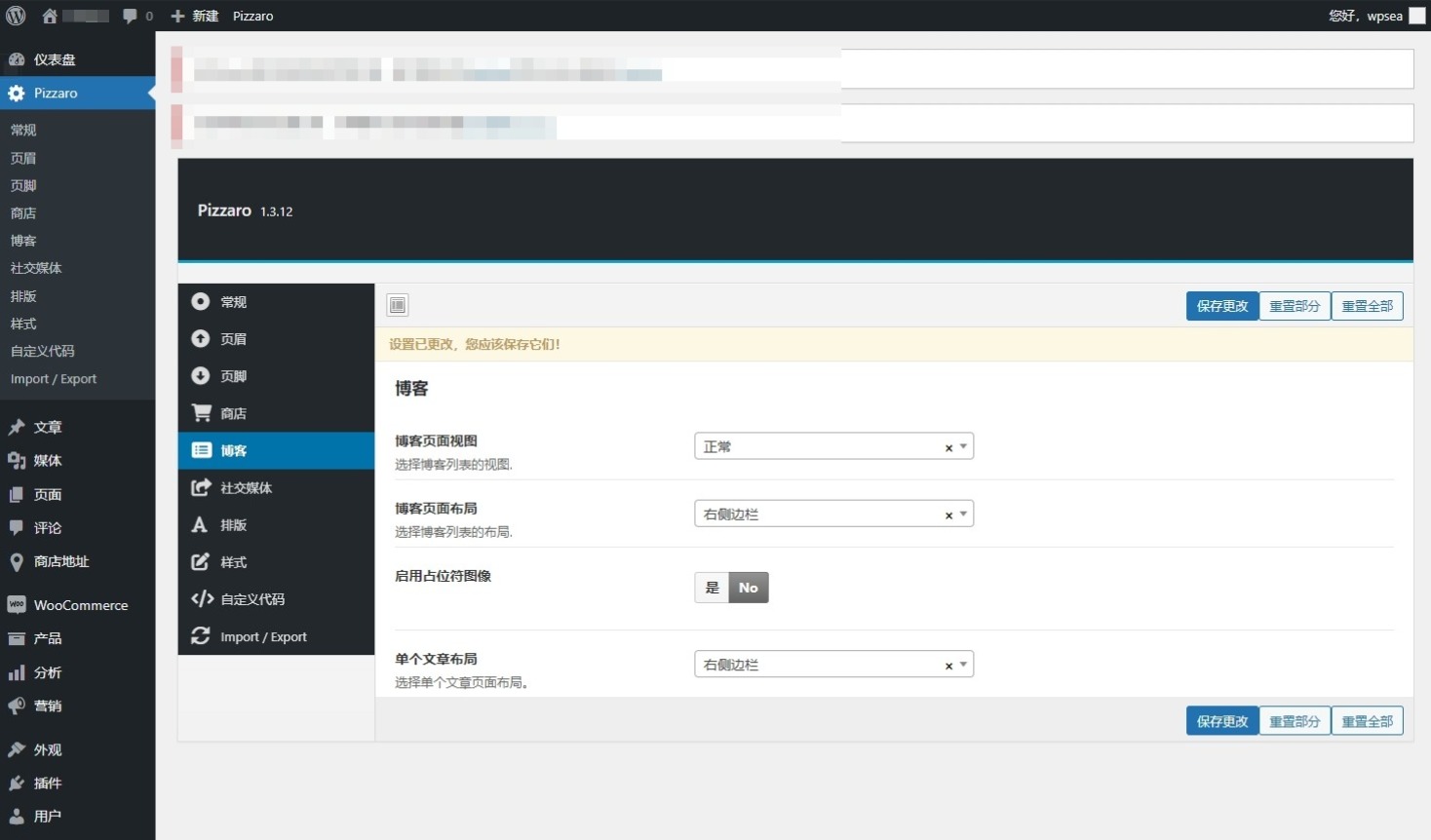The width and height of the screenshot is (1431, 840).
Task: Open the 博客页面视图 dropdown arrow
Action: pyautogui.click(x=963, y=446)
